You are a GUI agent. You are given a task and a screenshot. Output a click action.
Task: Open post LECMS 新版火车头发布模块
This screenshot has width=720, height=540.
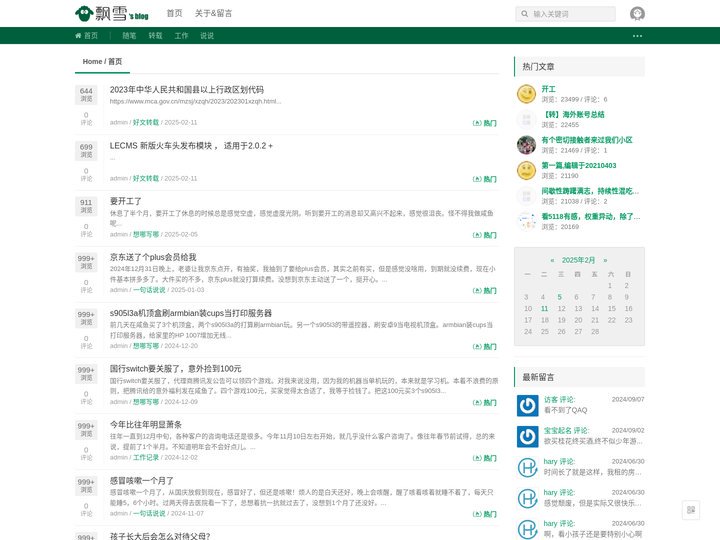click(x=191, y=146)
